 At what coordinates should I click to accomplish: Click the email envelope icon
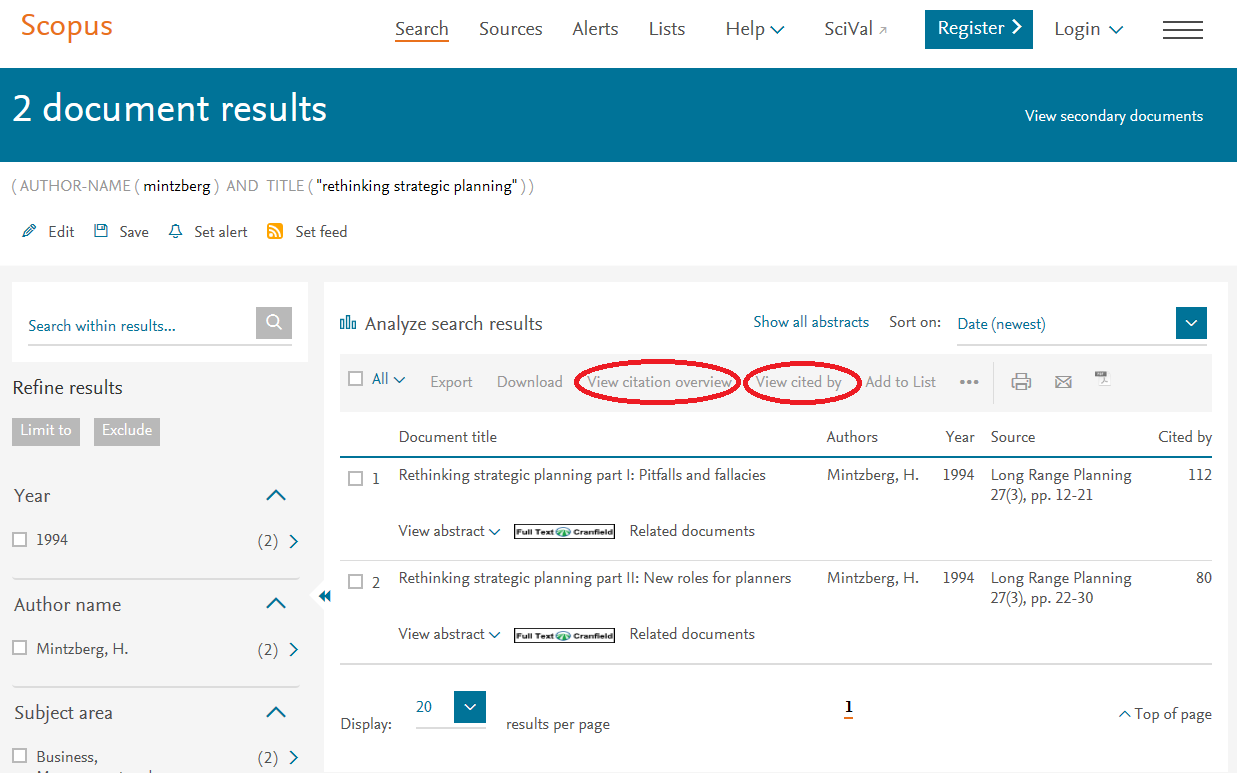point(1063,381)
